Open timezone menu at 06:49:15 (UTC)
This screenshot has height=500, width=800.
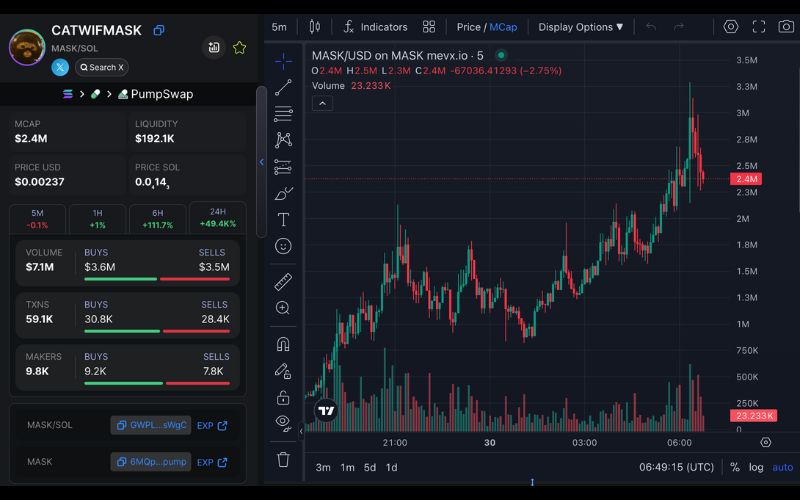(x=677, y=467)
